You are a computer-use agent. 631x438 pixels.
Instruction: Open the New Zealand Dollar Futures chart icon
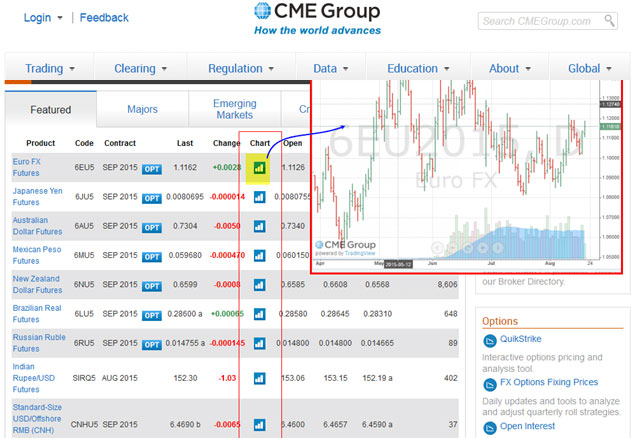click(x=259, y=285)
